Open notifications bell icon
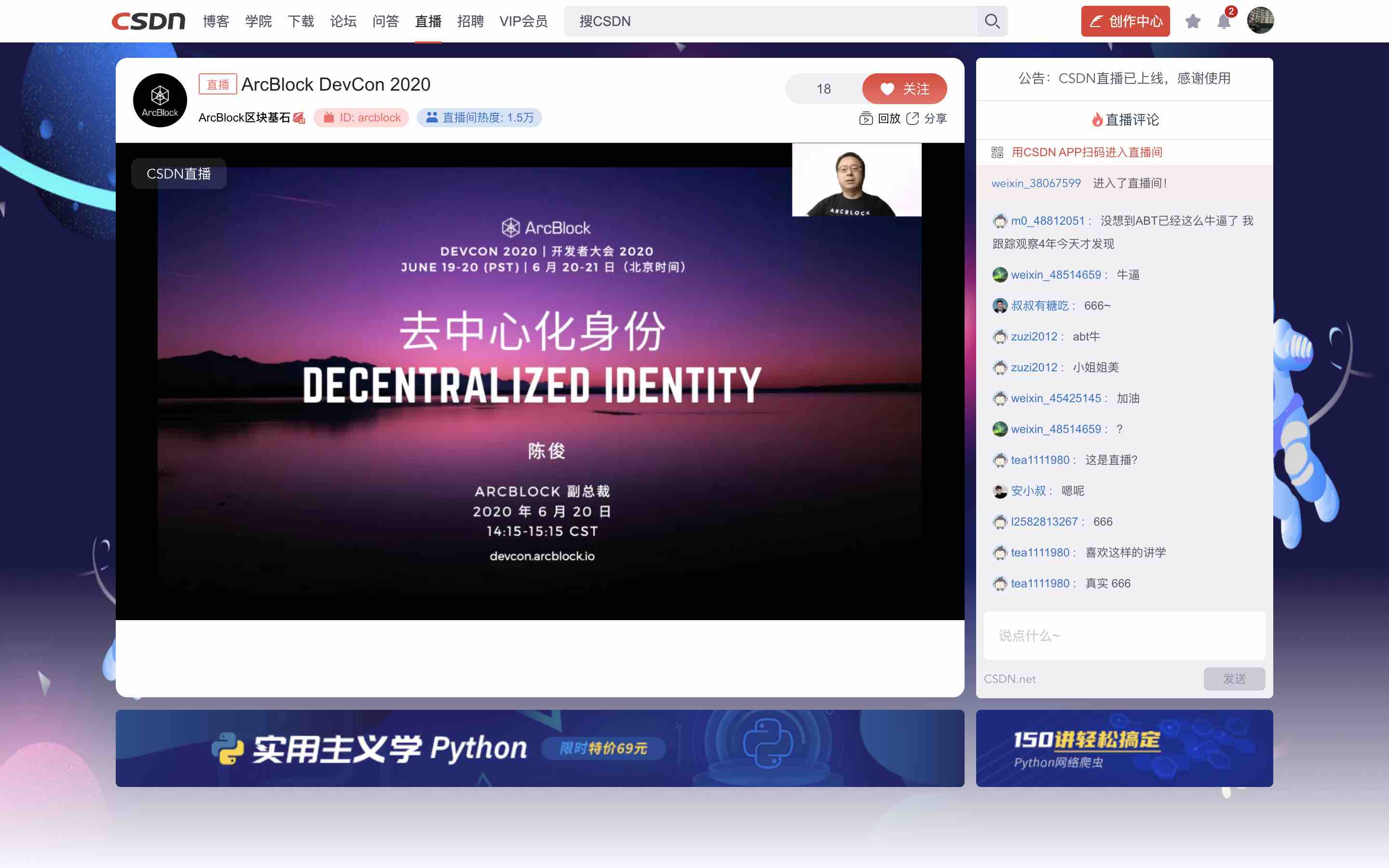 point(1223,22)
